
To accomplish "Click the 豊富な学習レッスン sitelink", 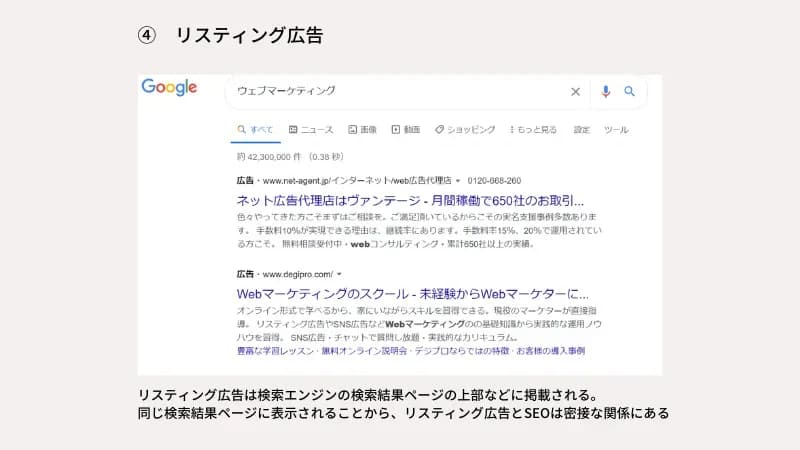I will pyautogui.click(x=275, y=351).
